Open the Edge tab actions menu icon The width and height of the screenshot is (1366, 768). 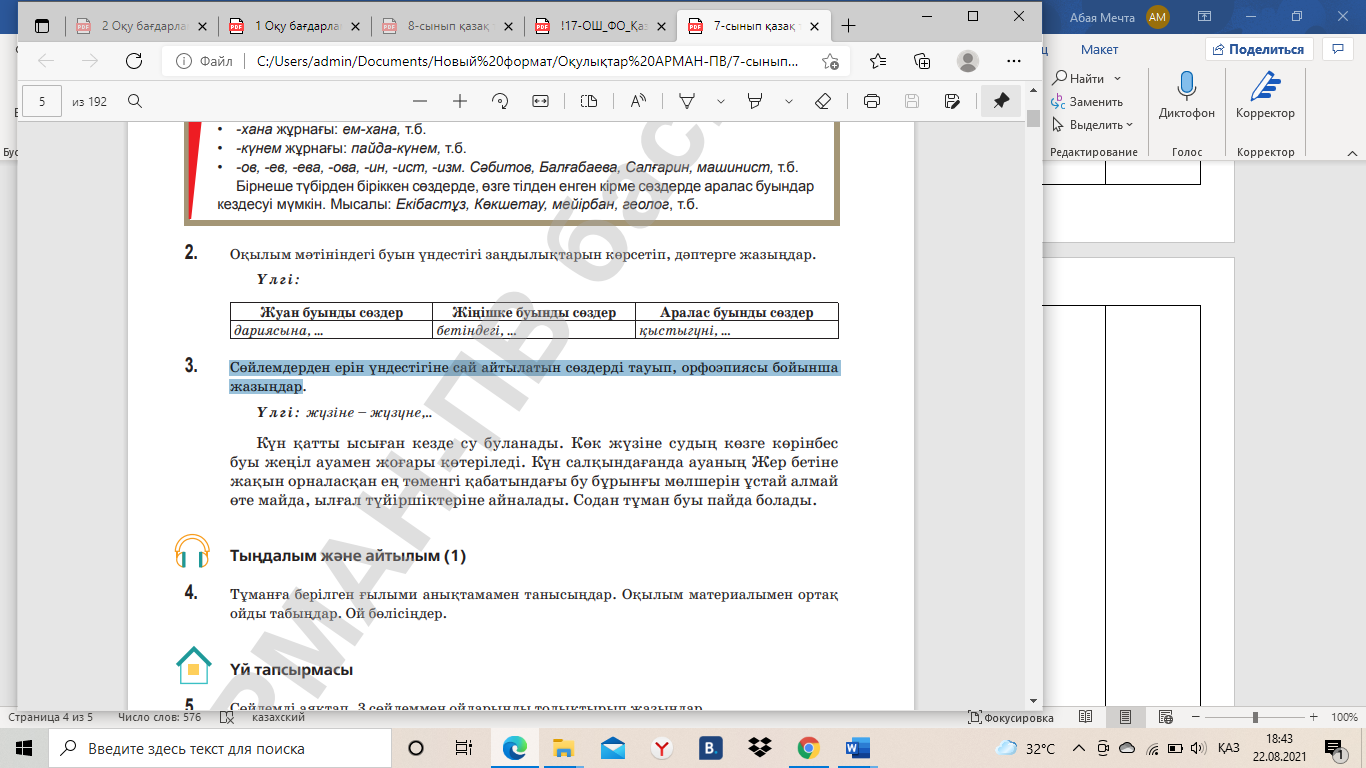(41, 25)
